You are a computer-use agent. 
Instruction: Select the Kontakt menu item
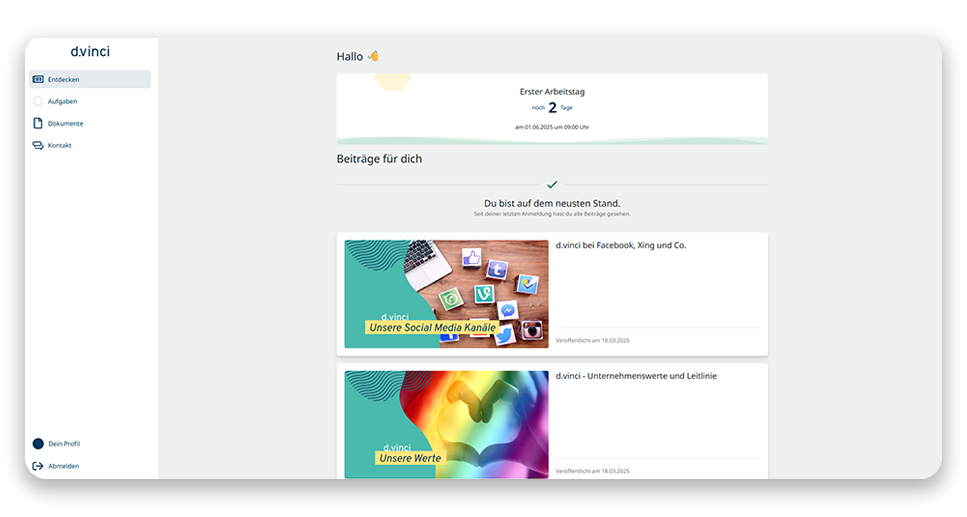point(89,146)
